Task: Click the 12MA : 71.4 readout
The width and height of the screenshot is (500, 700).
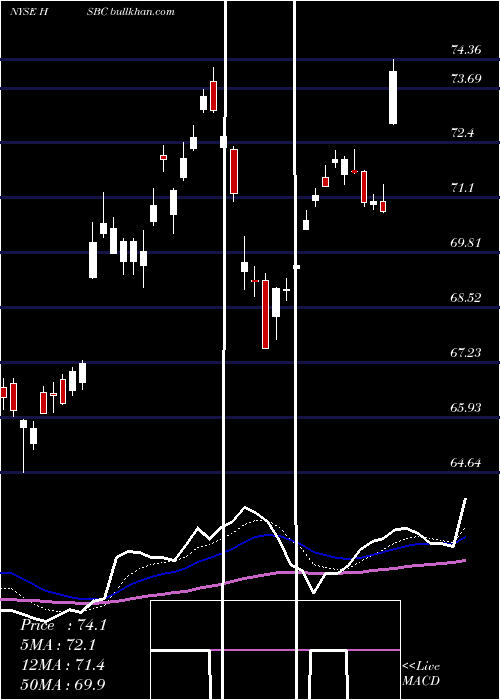Action: tap(63, 665)
